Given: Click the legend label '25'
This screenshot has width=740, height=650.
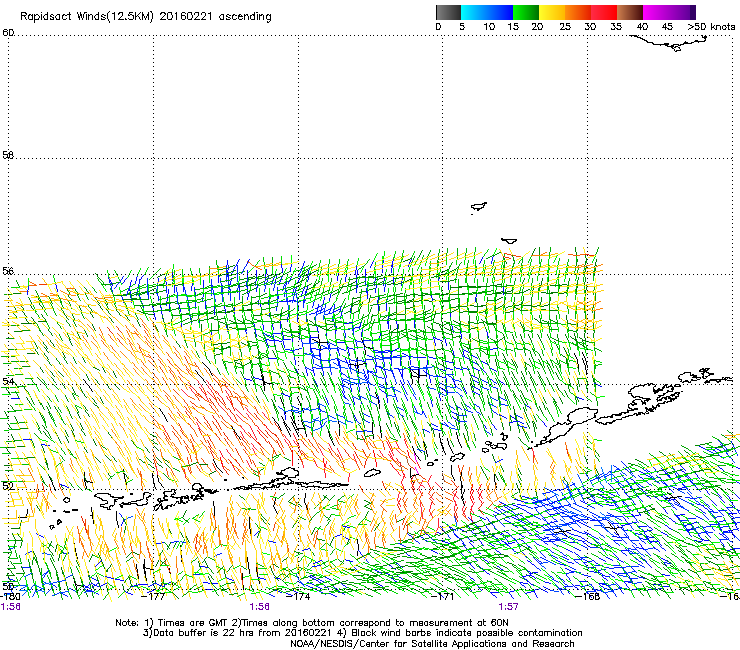Looking at the screenshot, I should tap(565, 27).
